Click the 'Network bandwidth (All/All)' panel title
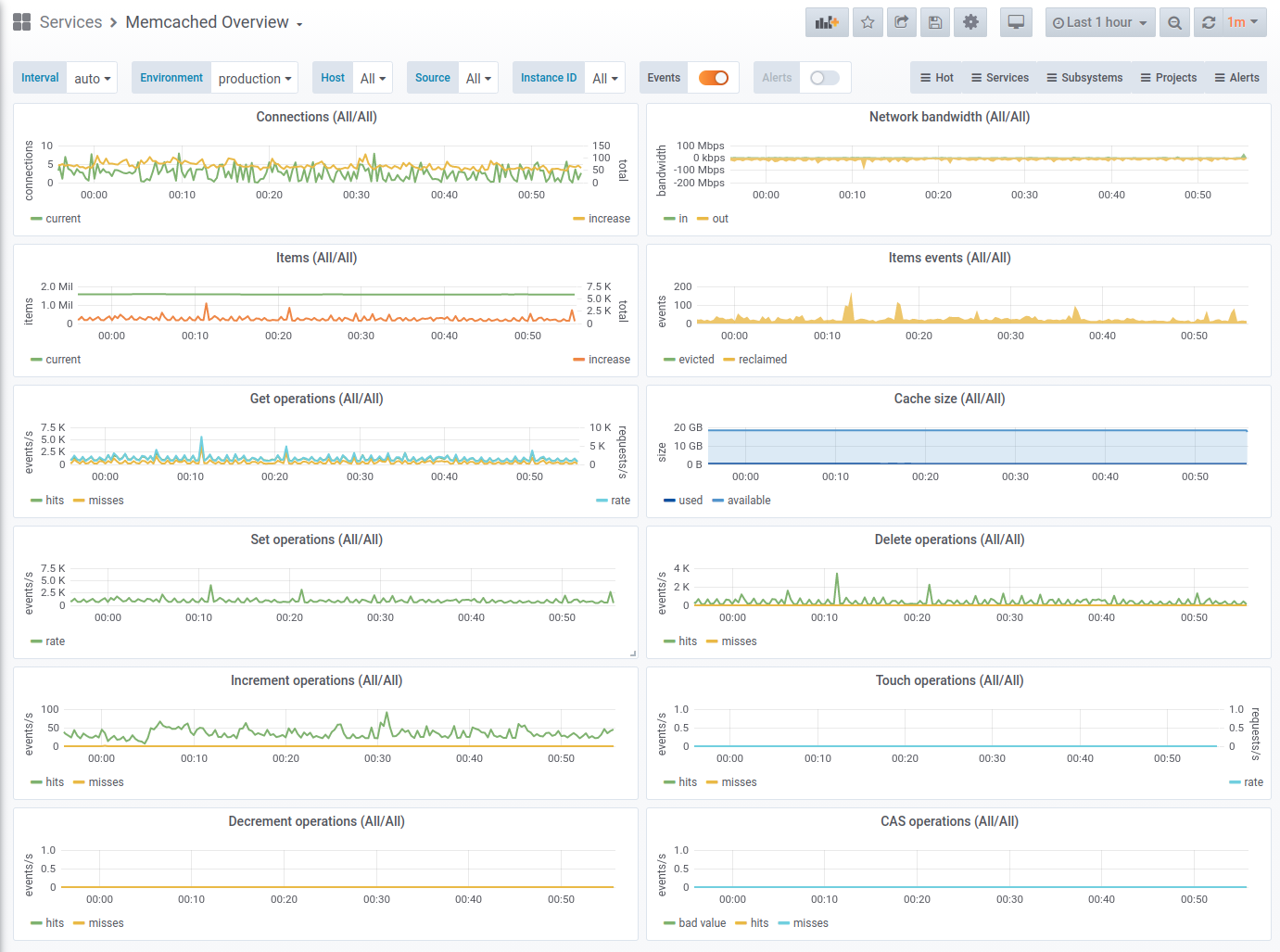 (949, 117)
